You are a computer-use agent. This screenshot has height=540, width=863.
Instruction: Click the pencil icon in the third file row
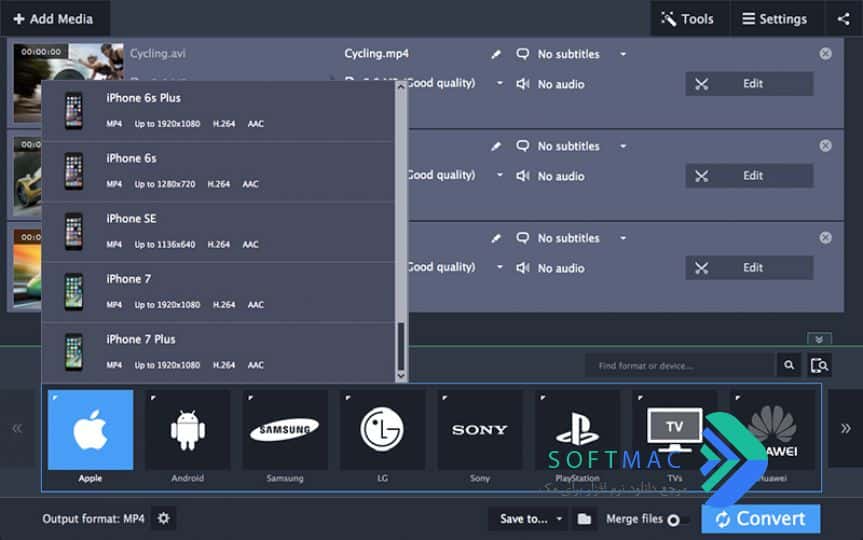[x=496, y=238]
